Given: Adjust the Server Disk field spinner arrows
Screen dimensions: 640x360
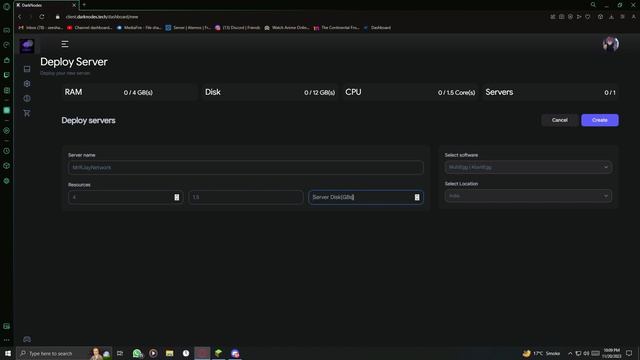Looking at the screenshot, I should 417,197.
